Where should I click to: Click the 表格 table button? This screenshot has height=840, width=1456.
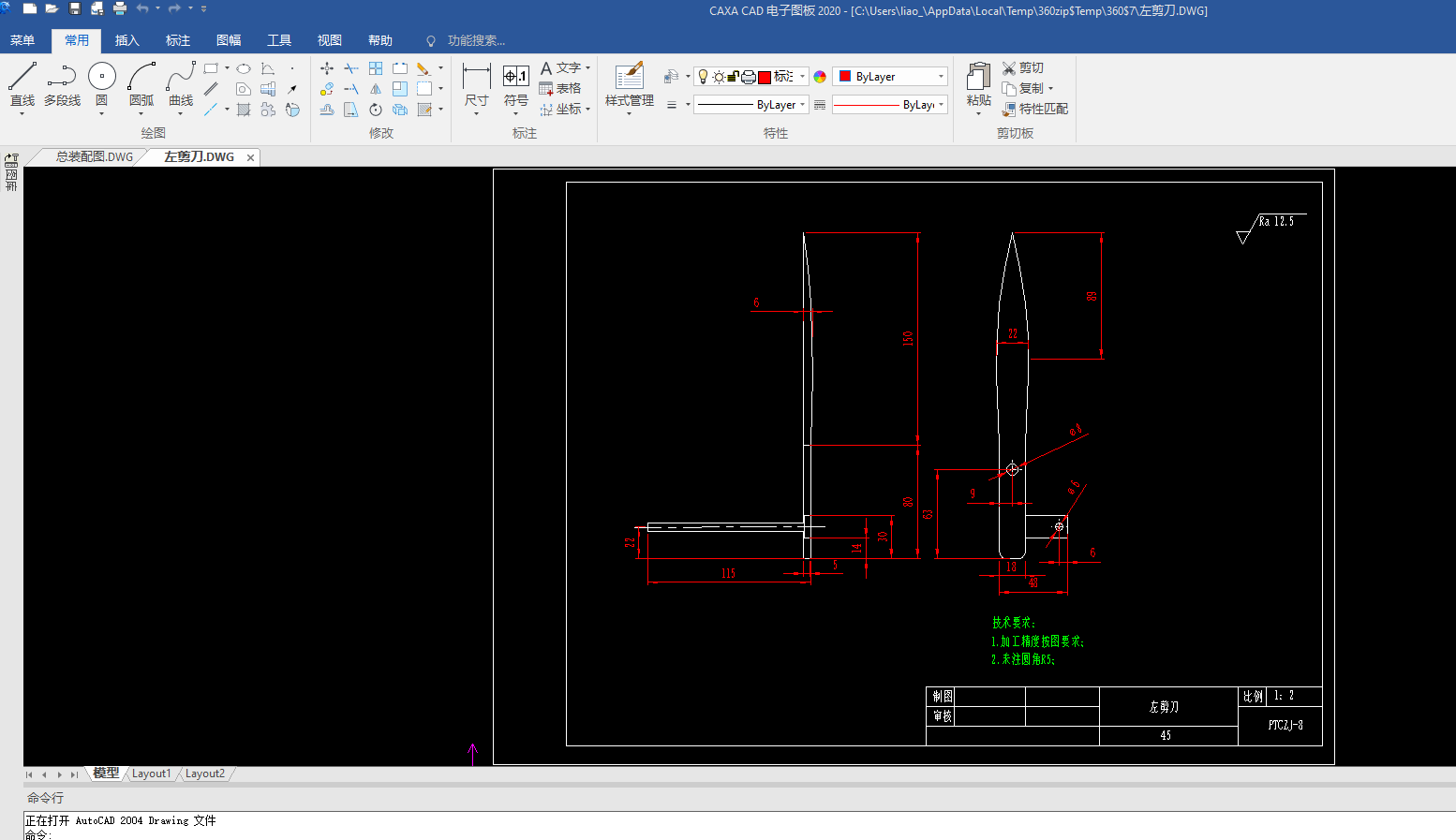click(x=560, y=89)
